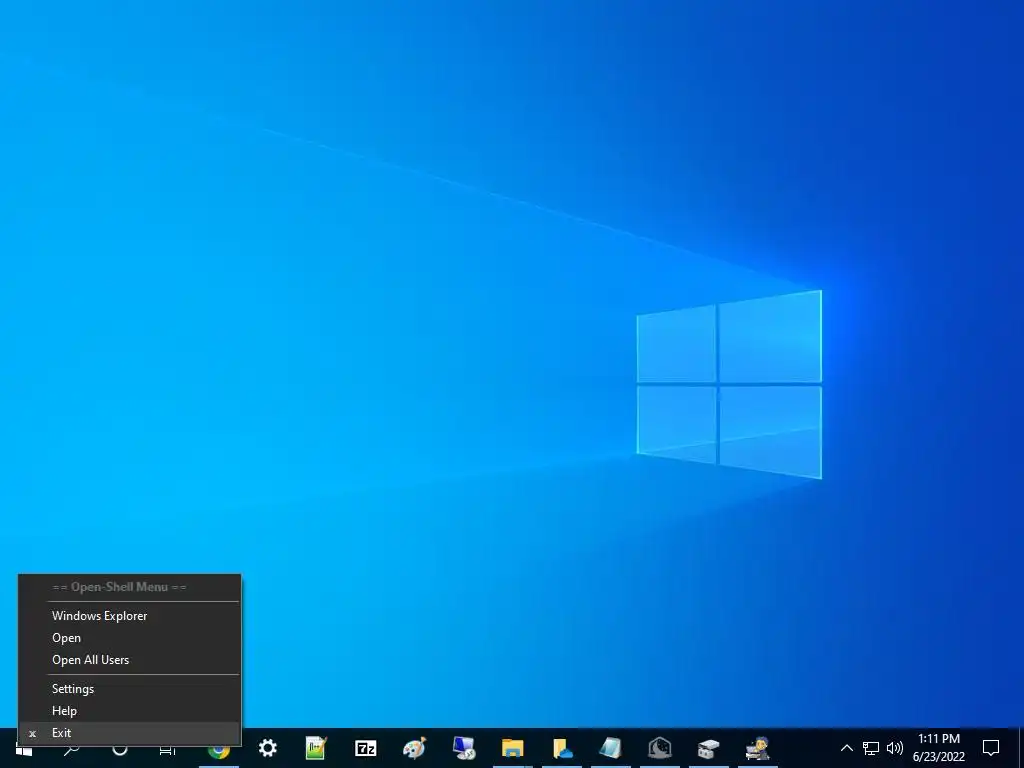Open the gray box app taskbar icon
This screenshot has width=1024, height=768.
pyautogui.click(x=709, y=748)
